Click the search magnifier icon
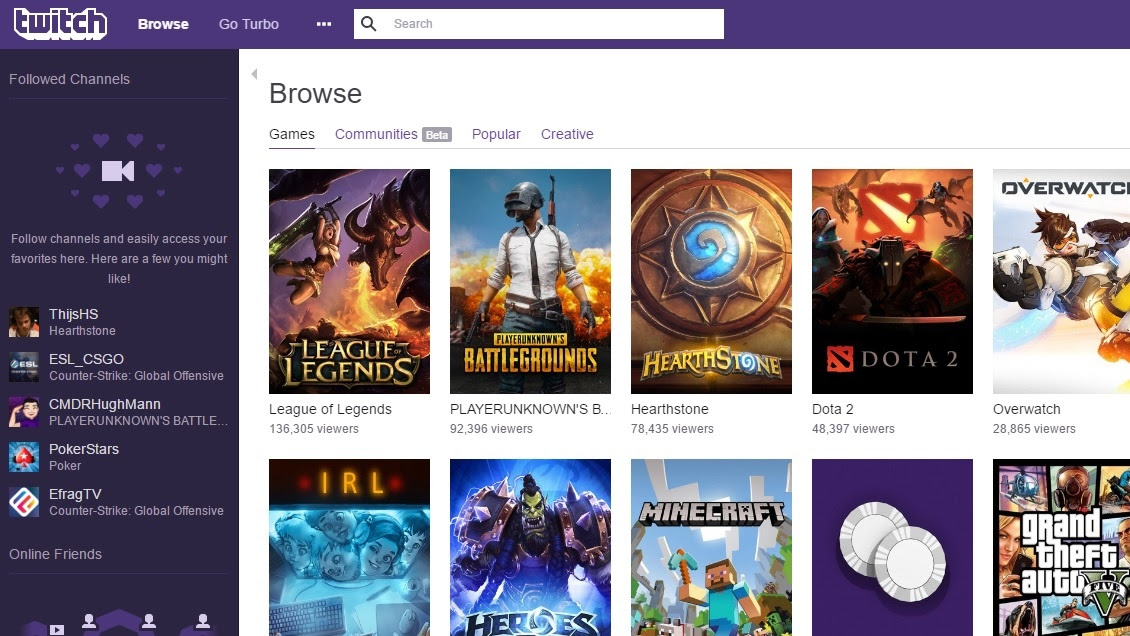1130x636 pixels. (368, 24)
